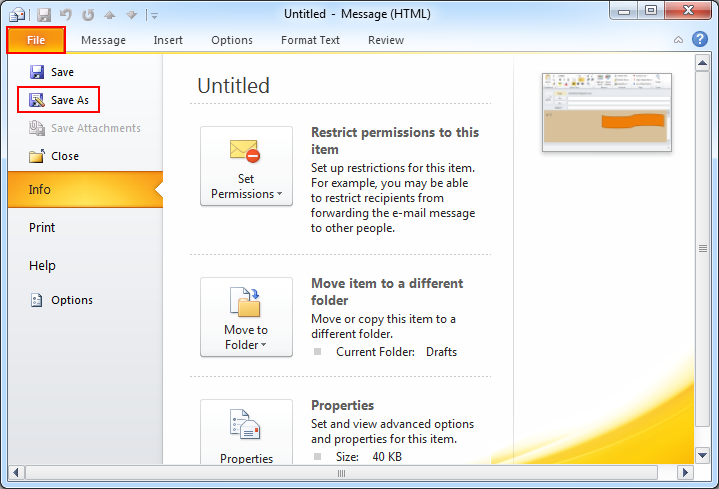
Task: Click the vertical scrollbar up arrow
Action: tap(702, 63)
